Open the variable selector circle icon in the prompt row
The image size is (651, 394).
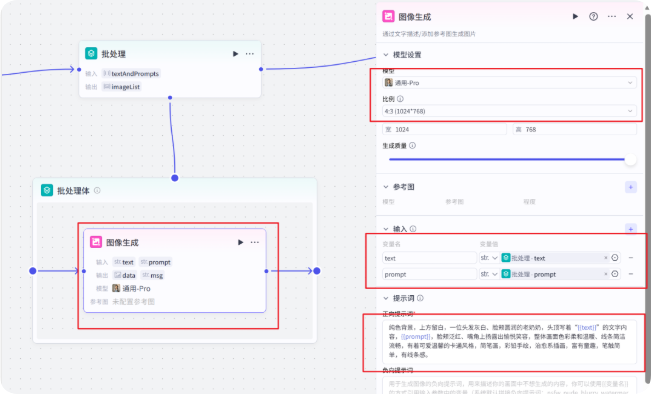(615, 274)
